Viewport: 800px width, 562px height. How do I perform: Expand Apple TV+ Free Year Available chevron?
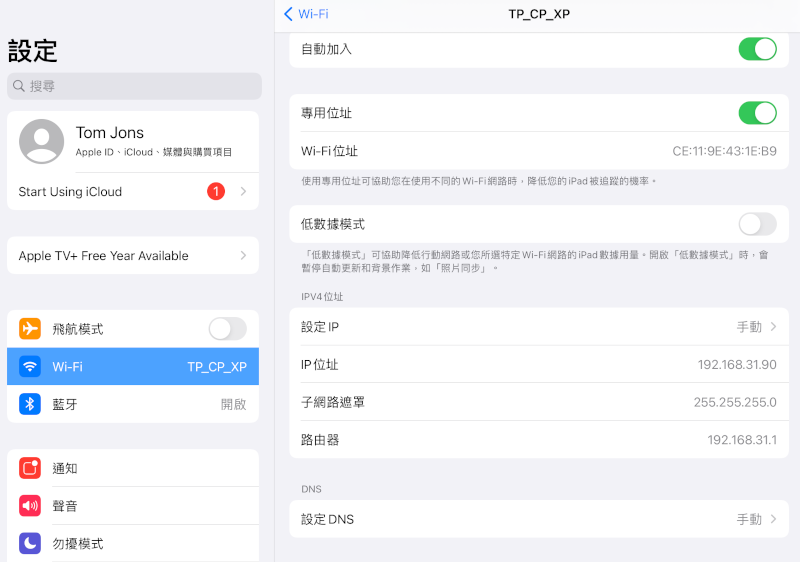coord(243,256)
